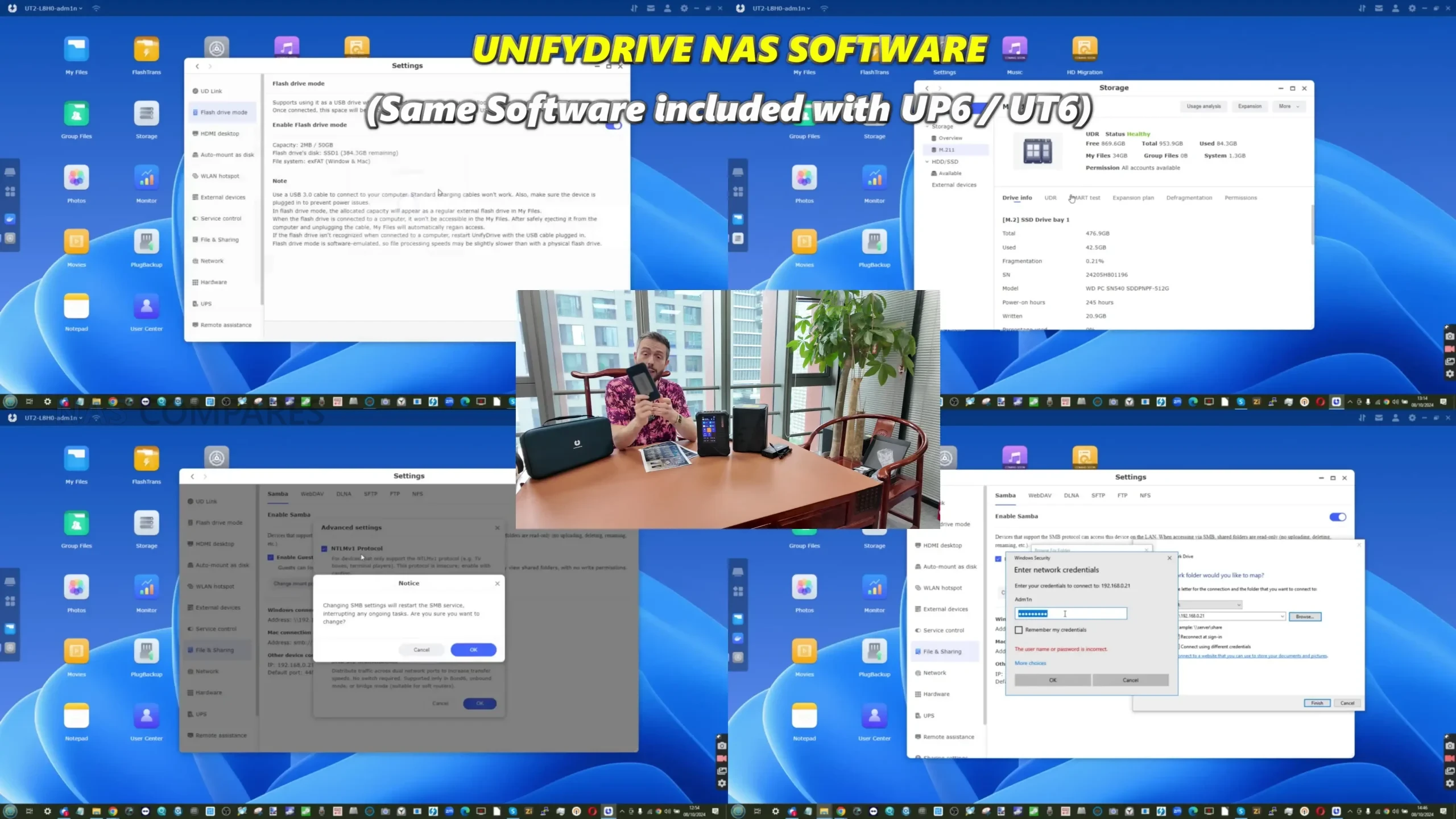Expand the \\192.168.0.21 folder combo box
This screenshot has width=1456, height=819.
[x=1282, y=616]
